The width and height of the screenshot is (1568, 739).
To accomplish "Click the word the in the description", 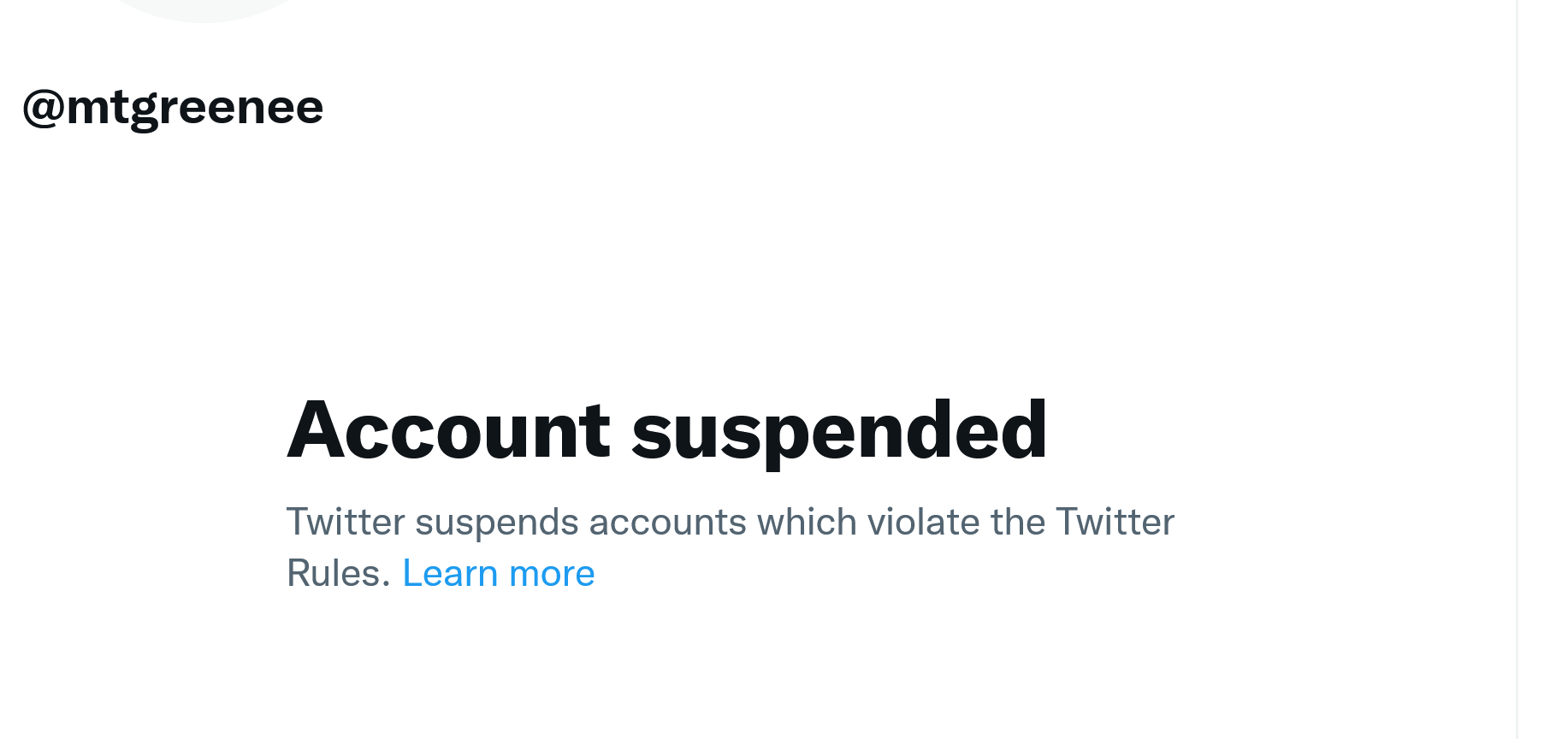I will pyautogui.click(x=1018, y=522).
